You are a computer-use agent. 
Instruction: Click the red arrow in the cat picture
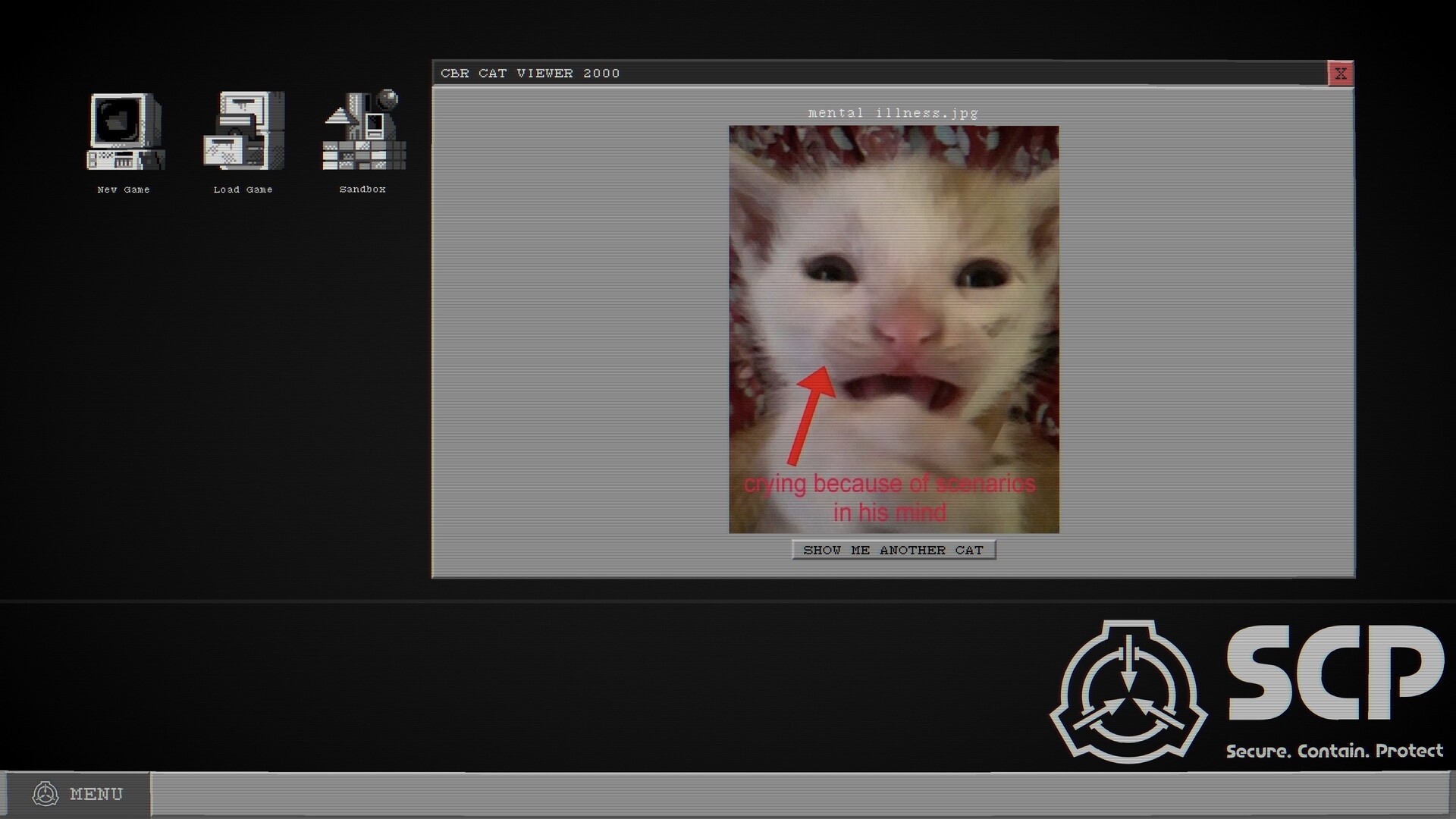810,413
